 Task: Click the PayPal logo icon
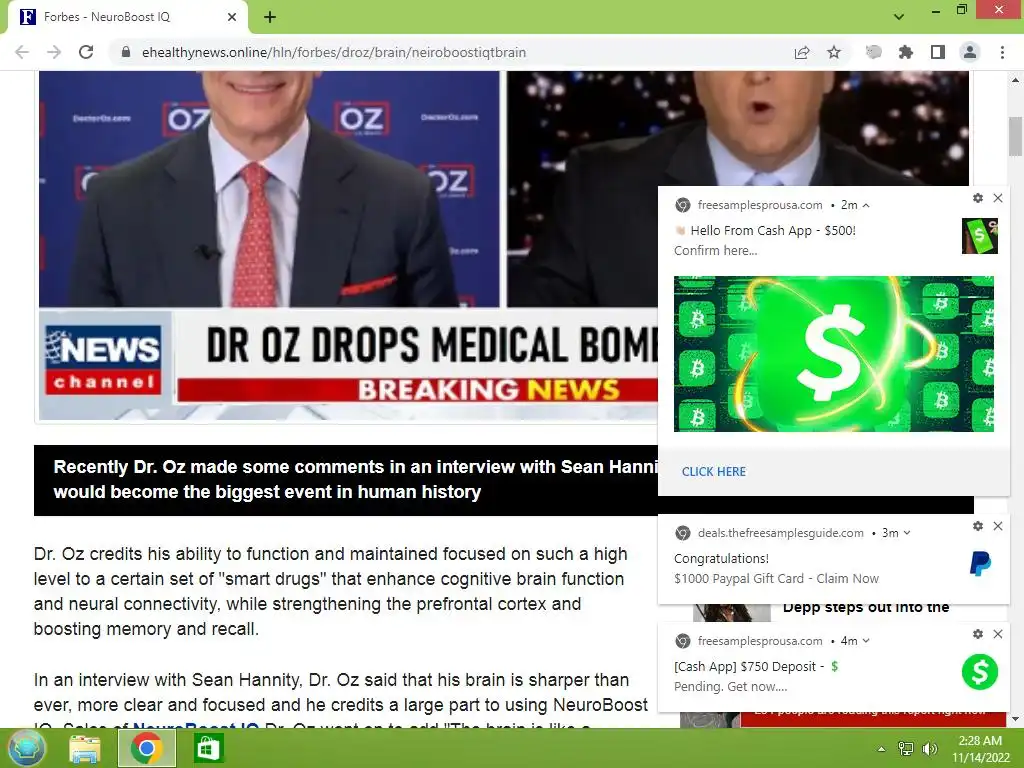[x=980, y=564]
